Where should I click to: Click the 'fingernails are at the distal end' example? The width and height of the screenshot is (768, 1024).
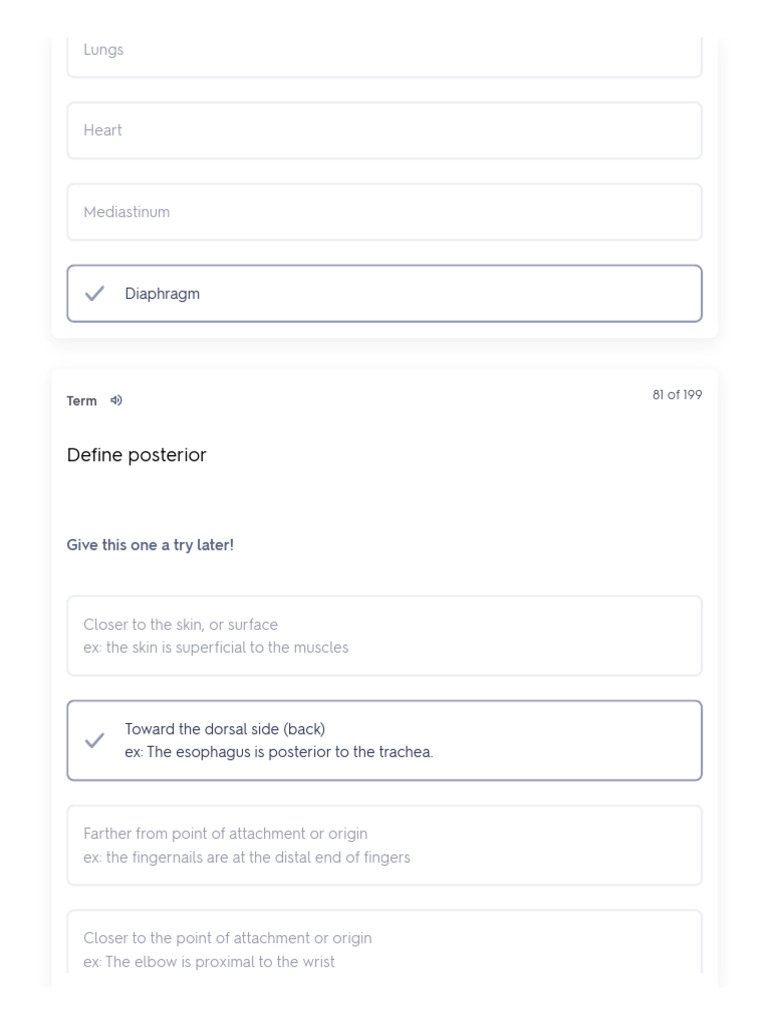247,857
